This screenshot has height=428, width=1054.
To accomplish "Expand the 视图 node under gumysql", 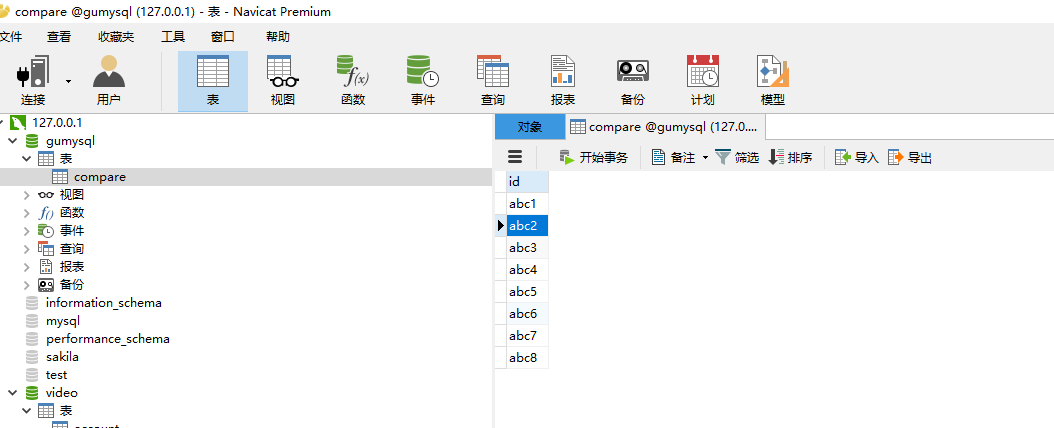I will point(26,195).
